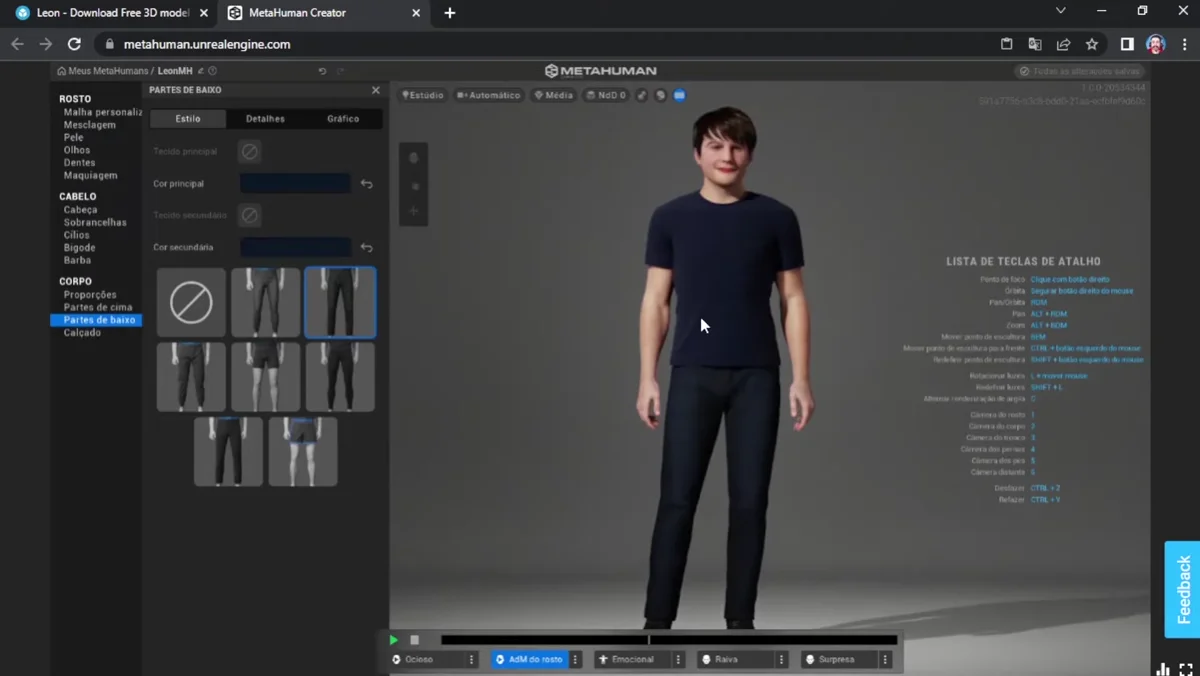Toggle the clay render icon in the viewport toolbar

coord(660,95)
